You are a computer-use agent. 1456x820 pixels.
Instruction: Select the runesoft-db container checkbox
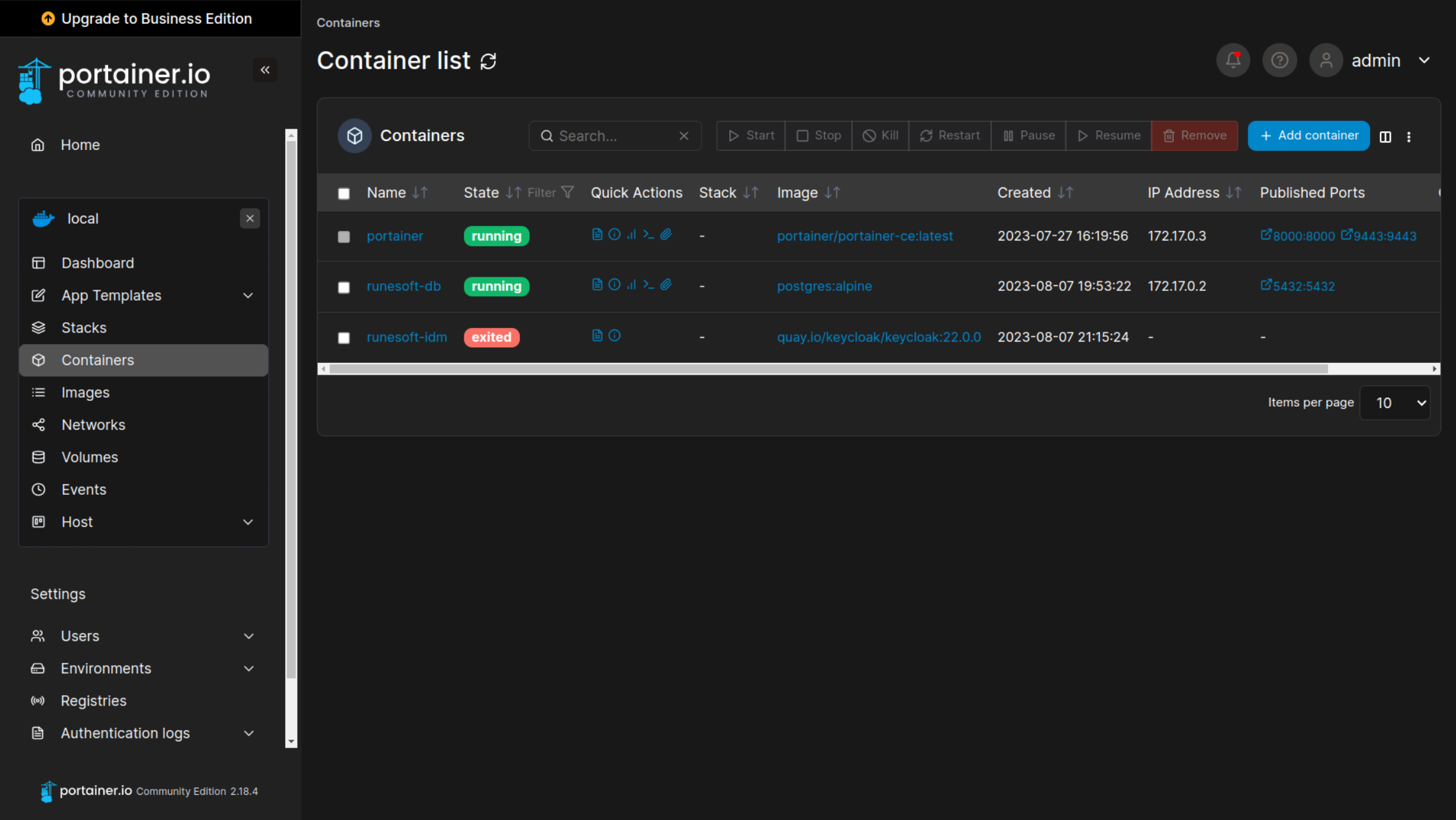pyautogui.click(x=344, y=287)
